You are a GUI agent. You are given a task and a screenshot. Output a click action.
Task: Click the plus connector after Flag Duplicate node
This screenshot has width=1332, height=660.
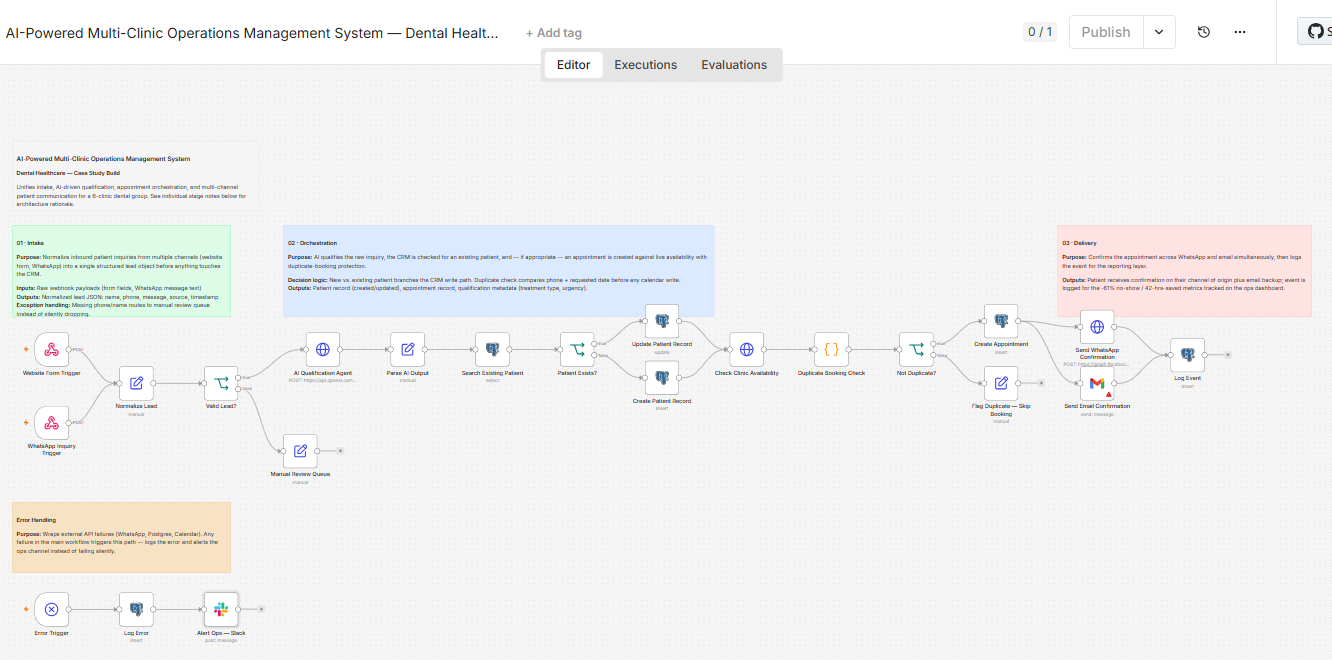click(x=1041, y=383)
